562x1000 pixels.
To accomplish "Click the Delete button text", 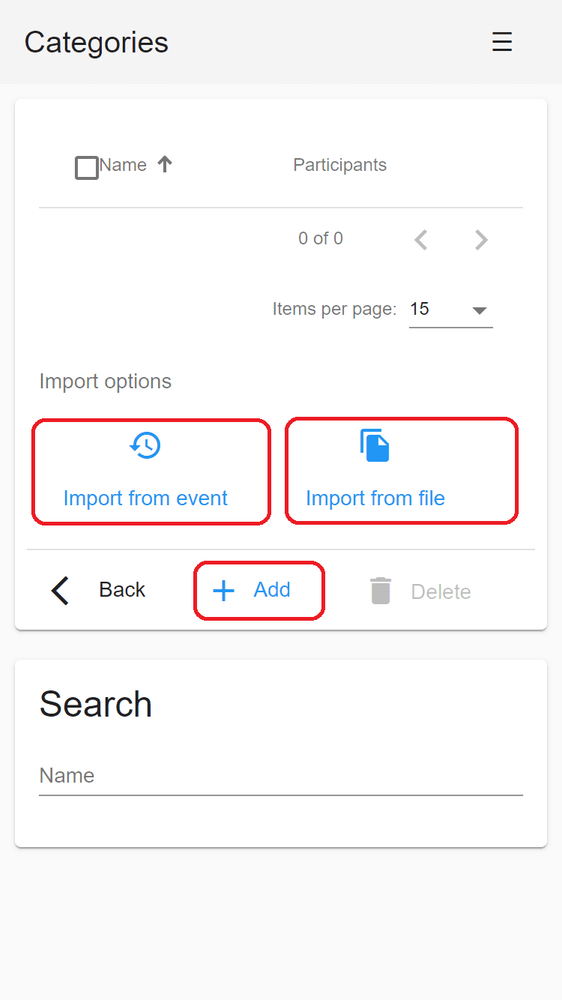I will 441,592.
